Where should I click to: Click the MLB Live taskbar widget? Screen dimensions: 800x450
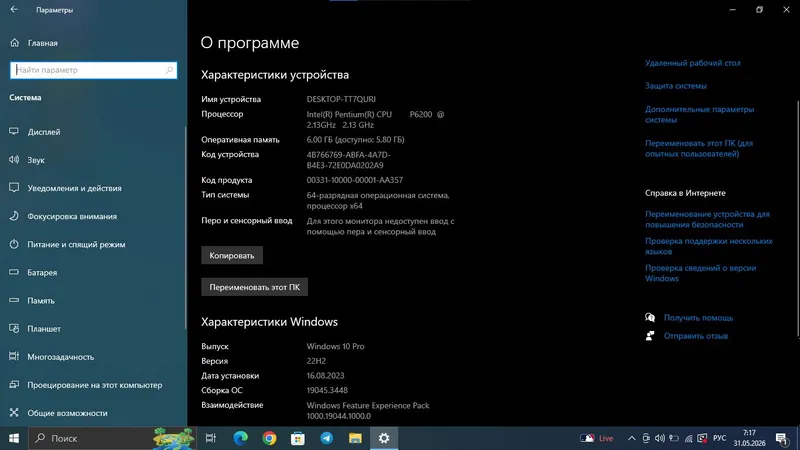point(596,438)
